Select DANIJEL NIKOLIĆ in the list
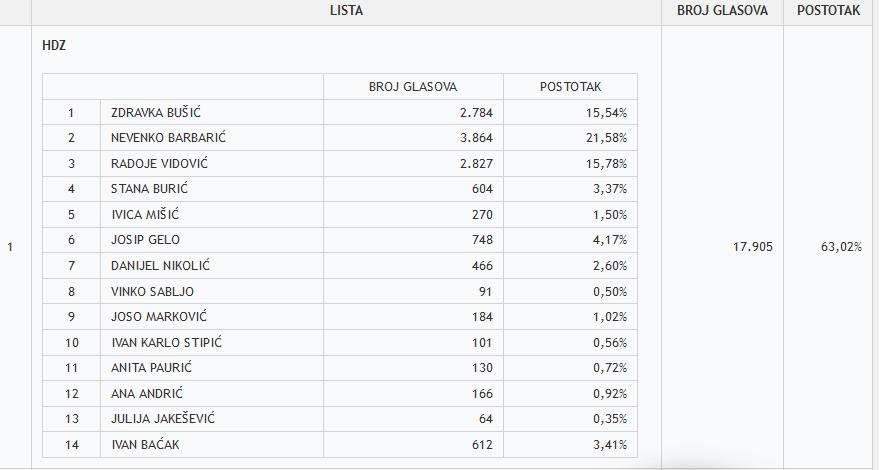This screenshot has width=879, height=470. pos(160,265)
